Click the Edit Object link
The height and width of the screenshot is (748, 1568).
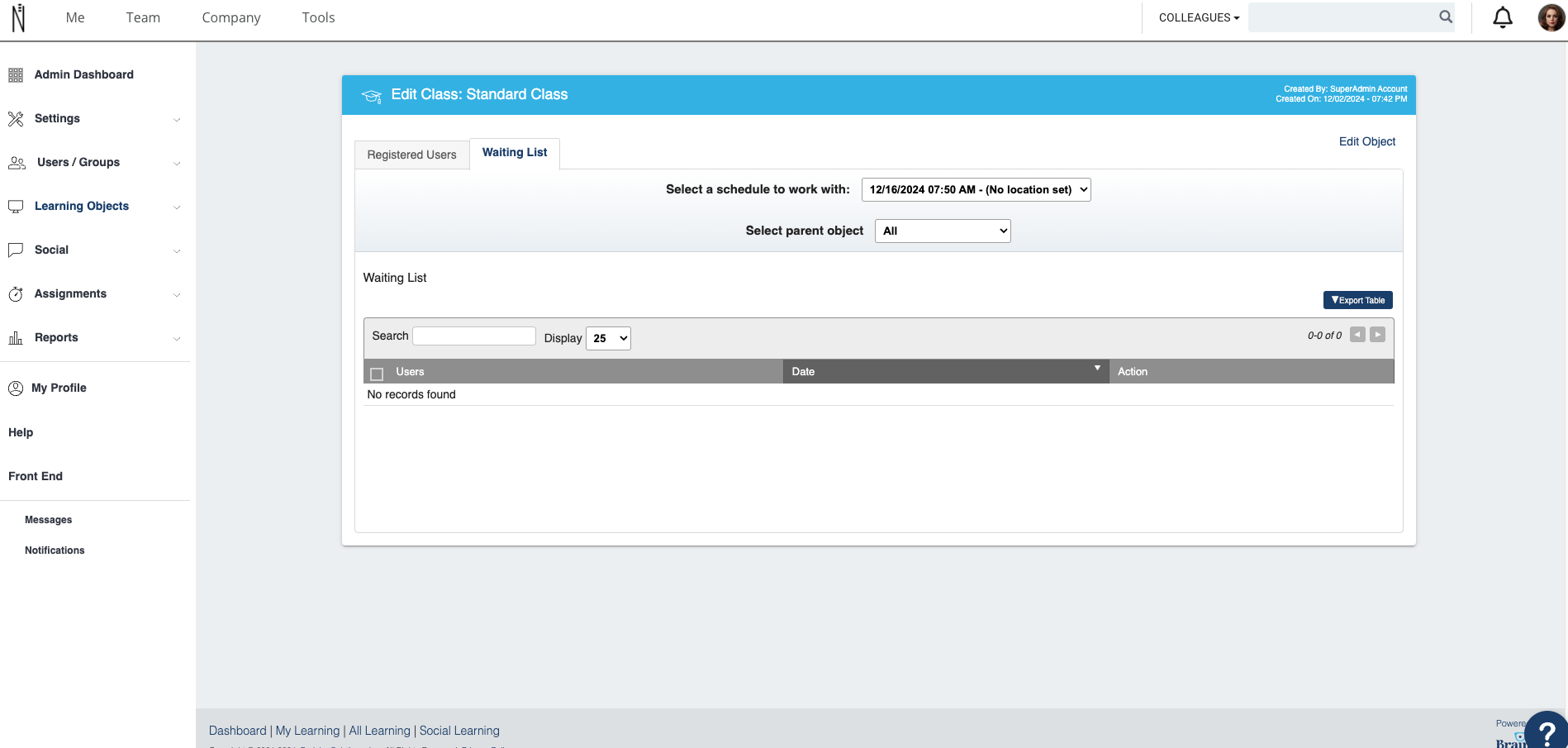(x=1366, y=141)
